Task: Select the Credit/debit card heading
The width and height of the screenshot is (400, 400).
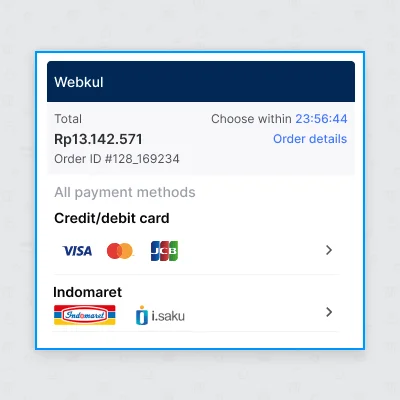Action: (x=112, y=218)
